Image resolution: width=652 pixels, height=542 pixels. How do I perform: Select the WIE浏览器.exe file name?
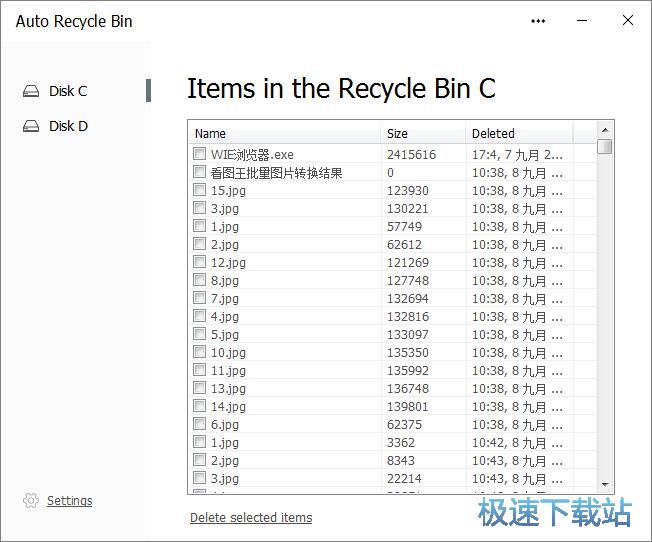pos(252,155)
